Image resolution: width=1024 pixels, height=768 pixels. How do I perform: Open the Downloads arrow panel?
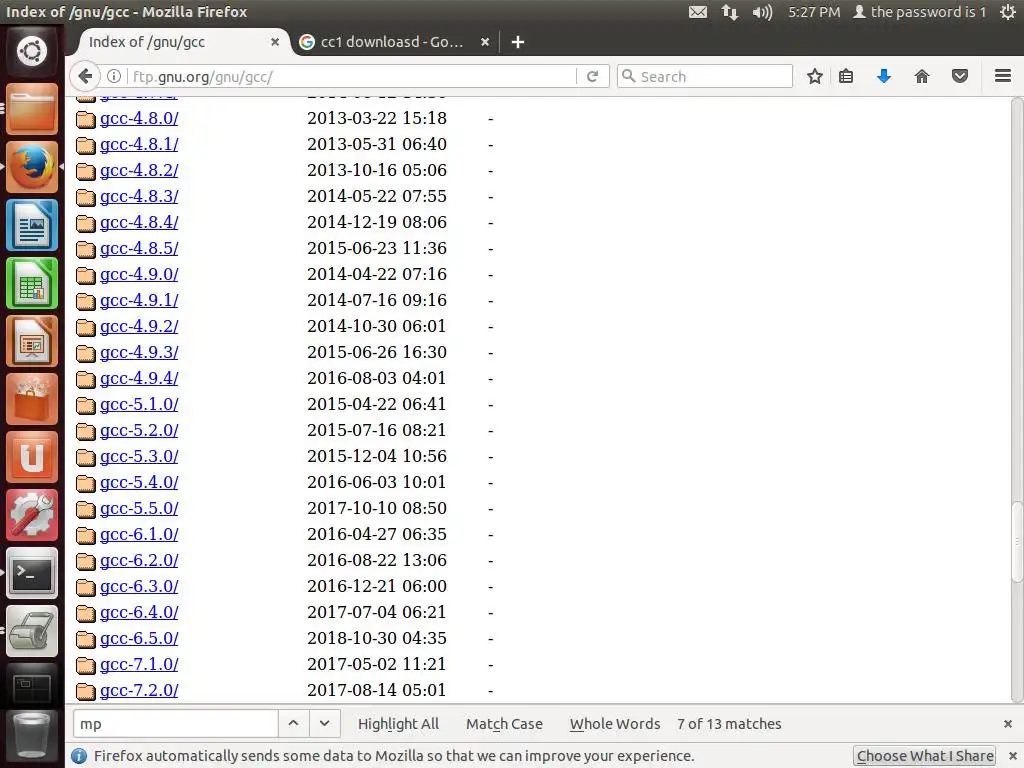click(x=884, y=76)
